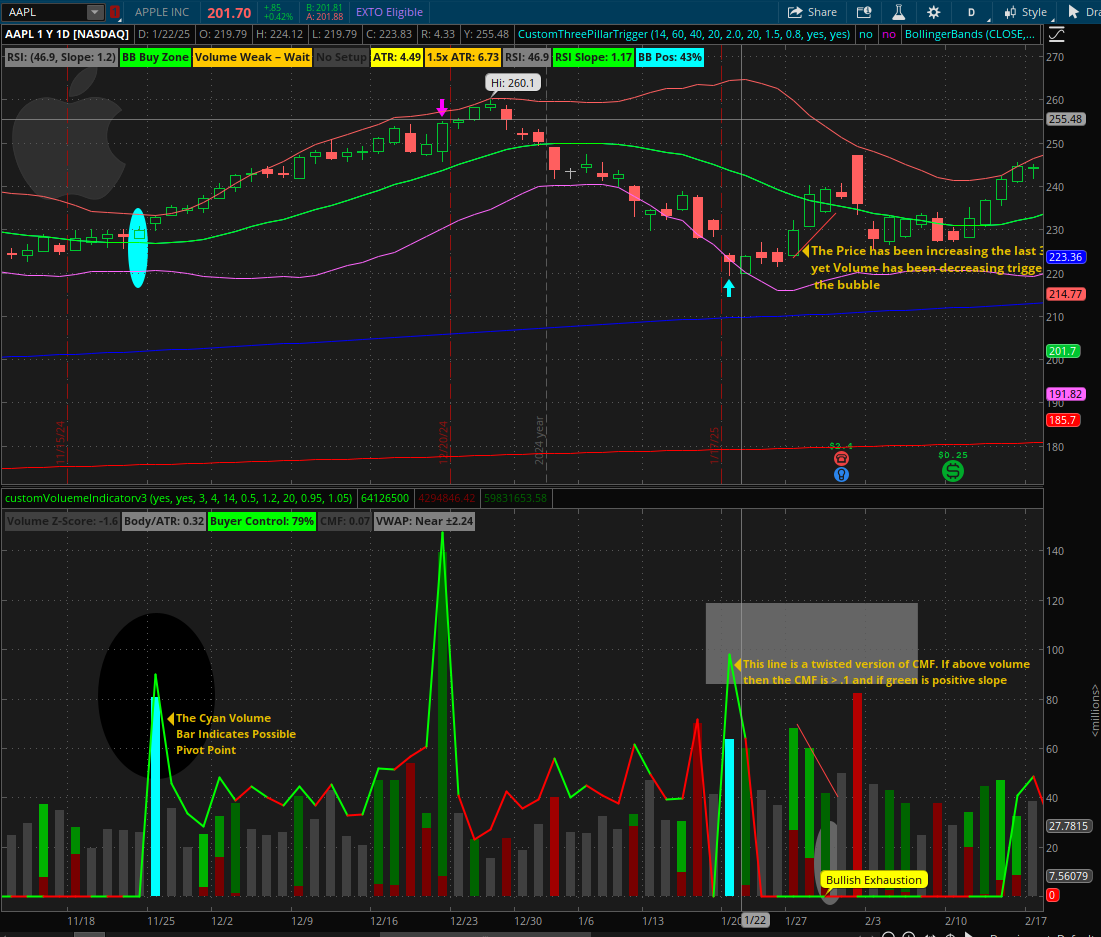The image size is (1101, 937).
Task: Click the 27.7815 volume axis label
Action: 1068,826
